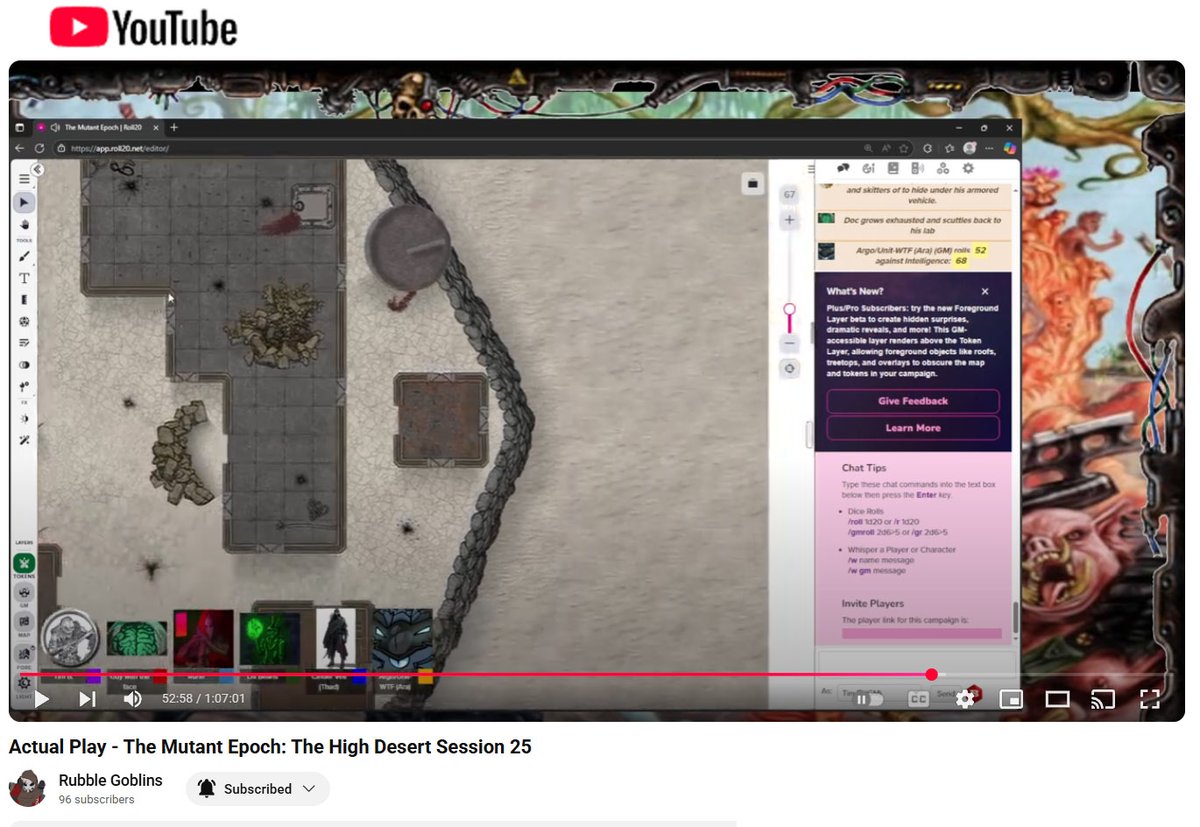
Task: Select the Roll20 Dynamic Lighting tool
Action: tap(24, 365)
